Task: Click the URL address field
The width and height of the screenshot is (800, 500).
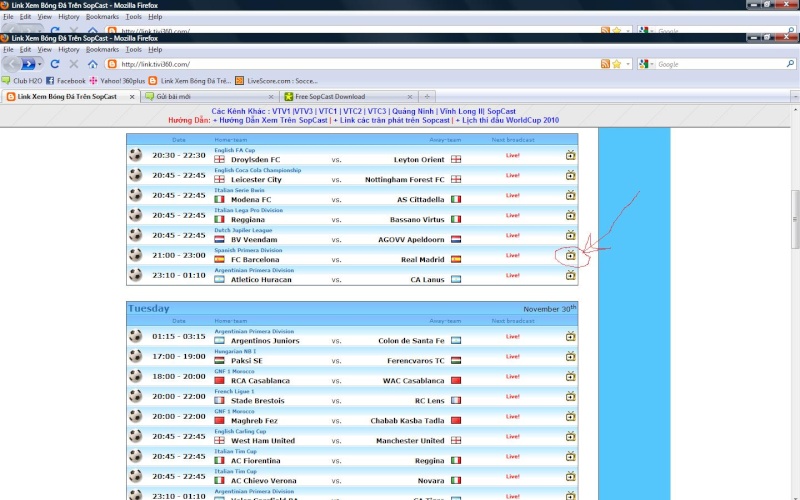Action: click(357, 64)
